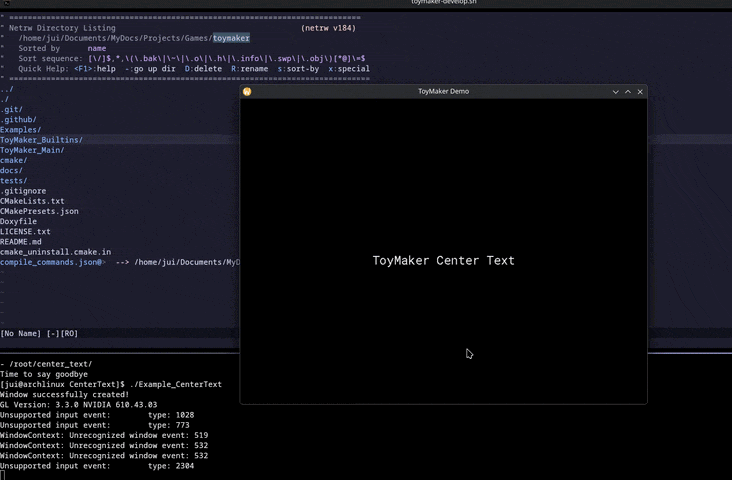
Task: Open the parent directory ../ entry
Action: (7, 89)
